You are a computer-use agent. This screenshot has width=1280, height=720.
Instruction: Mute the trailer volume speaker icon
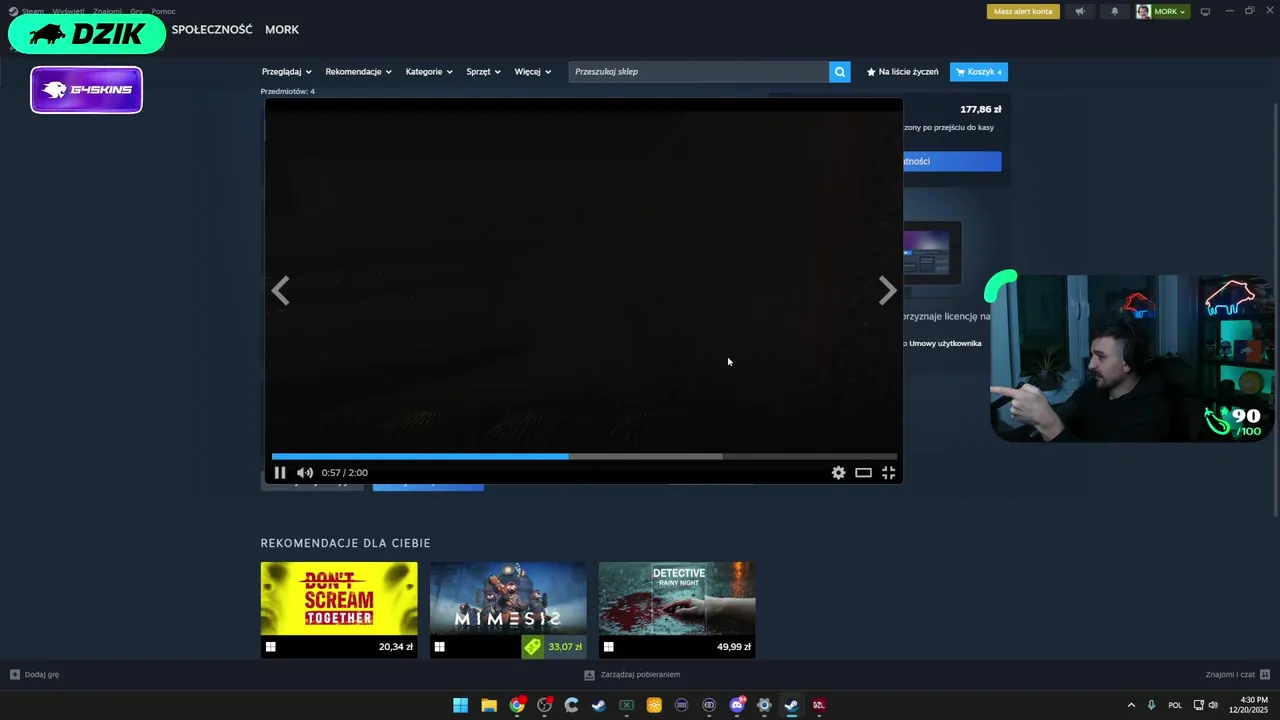pos(304,473)
